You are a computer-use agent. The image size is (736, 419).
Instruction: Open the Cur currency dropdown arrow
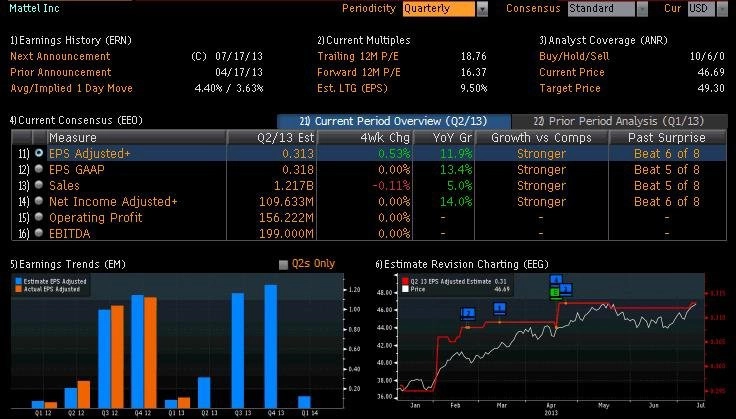(722, 8)
